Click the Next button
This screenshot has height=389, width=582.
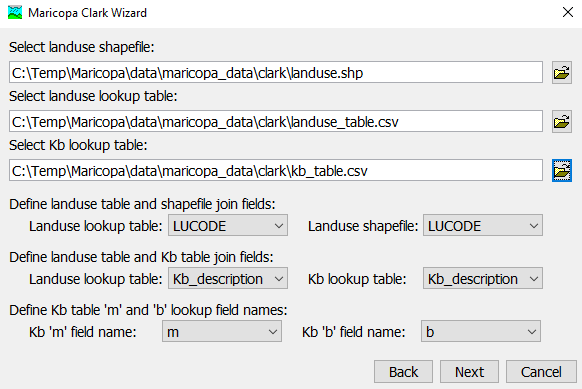tap(470, 372)
